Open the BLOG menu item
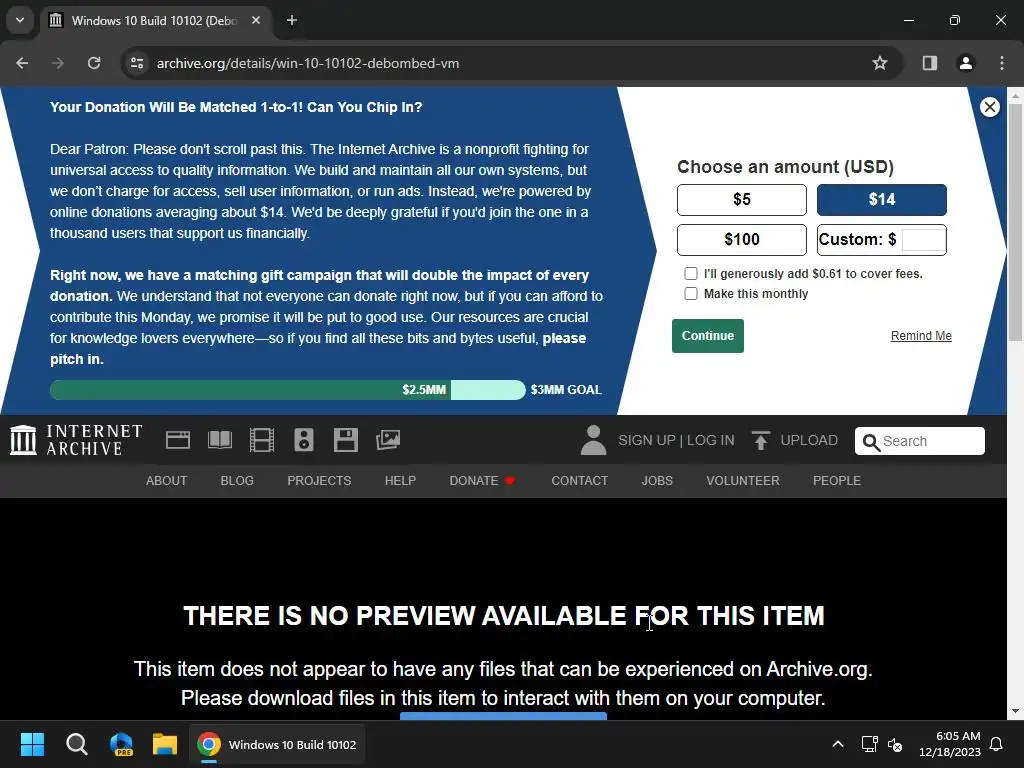The width and height of the screenshot is (1024, 768). (x=237, y=481)
